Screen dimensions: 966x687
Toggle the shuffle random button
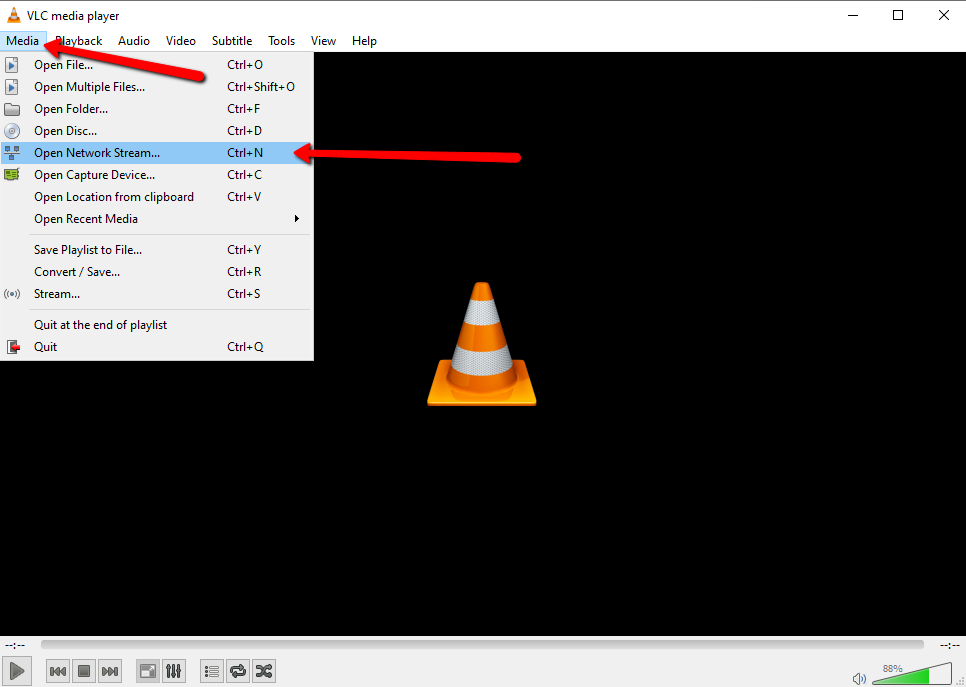click(264, 671)
